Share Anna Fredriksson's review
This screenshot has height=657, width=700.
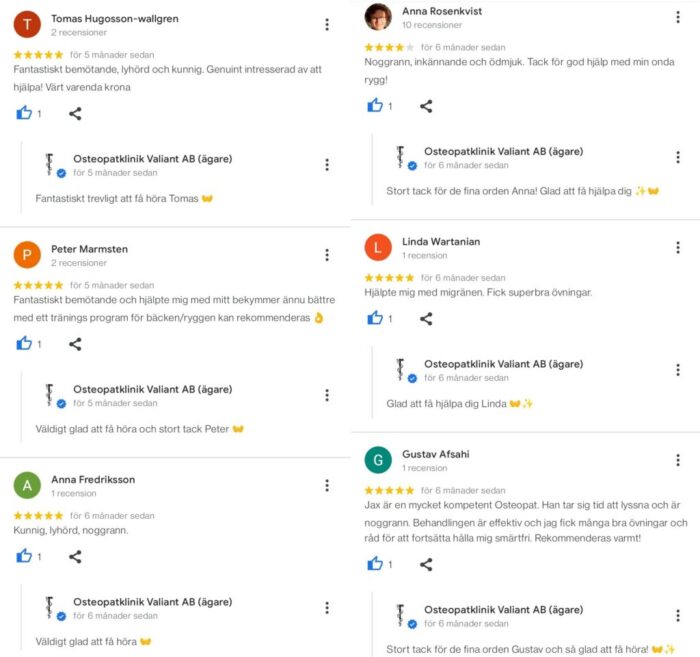point(75,557)
